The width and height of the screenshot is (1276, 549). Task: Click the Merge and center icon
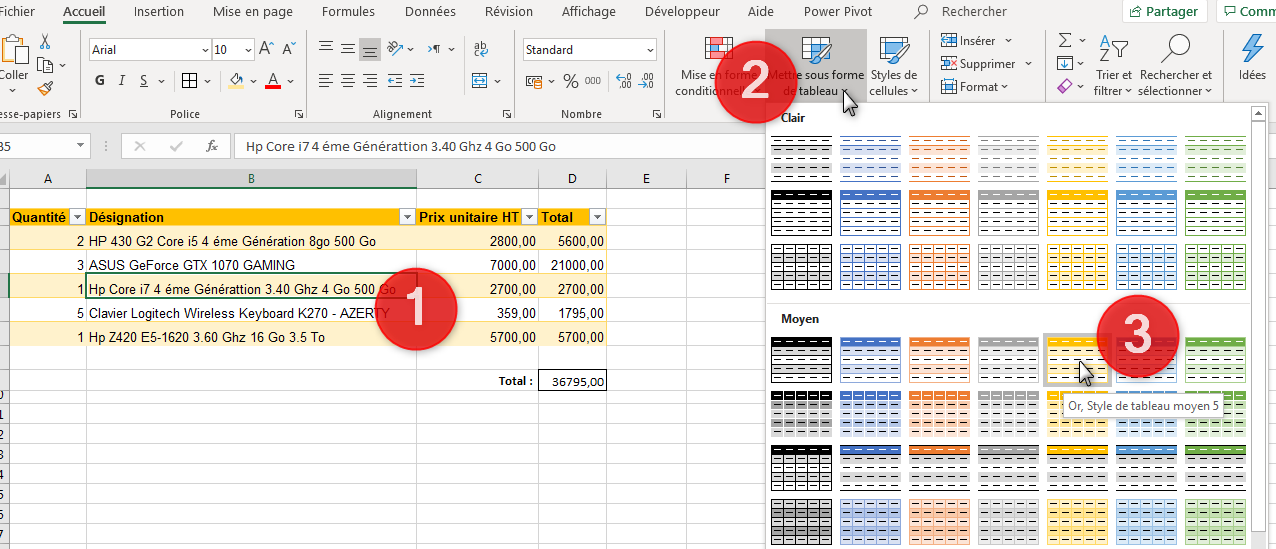(479, 80)
